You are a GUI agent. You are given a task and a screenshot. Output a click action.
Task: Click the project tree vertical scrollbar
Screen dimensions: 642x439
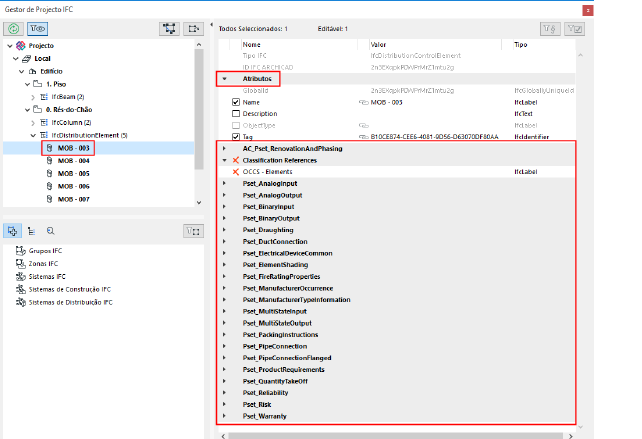[199, 109]
